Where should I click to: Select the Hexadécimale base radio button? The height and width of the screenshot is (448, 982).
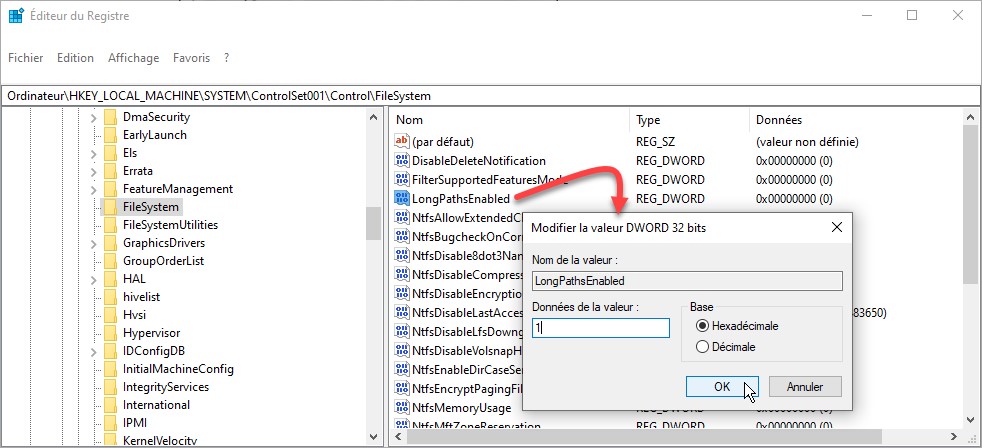point(703,326)
